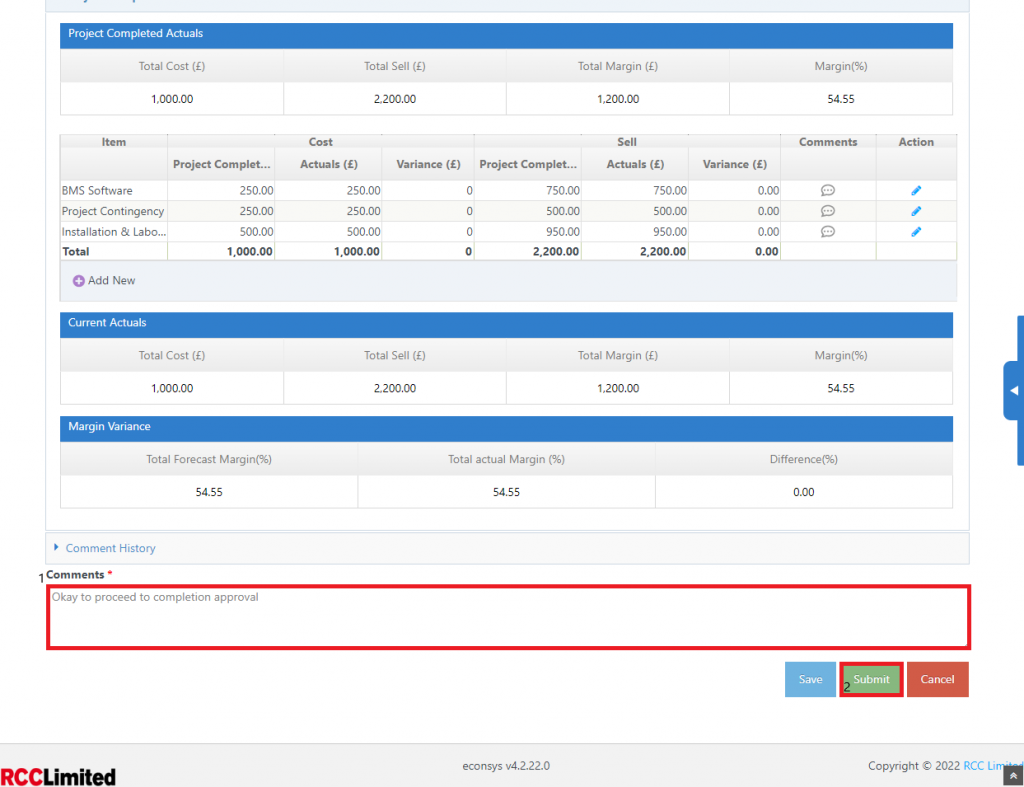Click the Difference(%) header
The height and width of the screenshot is (787, 1024).
click(803, 459)
